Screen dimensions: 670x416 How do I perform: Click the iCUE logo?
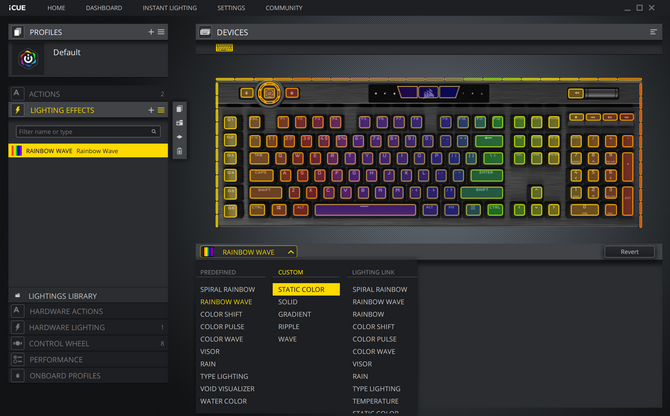point(17,8)
